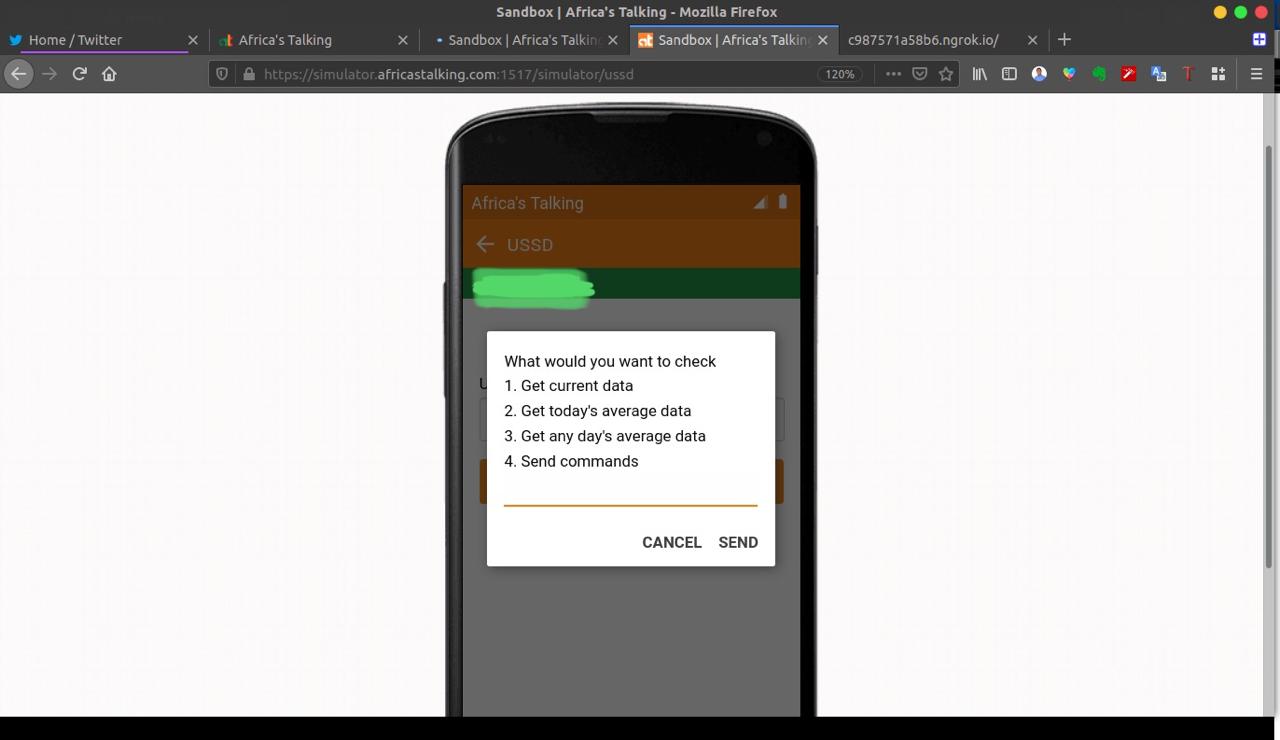1280x740 pixels.
Task: Click the 120% zoom level indicator
Action: coord(840,74)
